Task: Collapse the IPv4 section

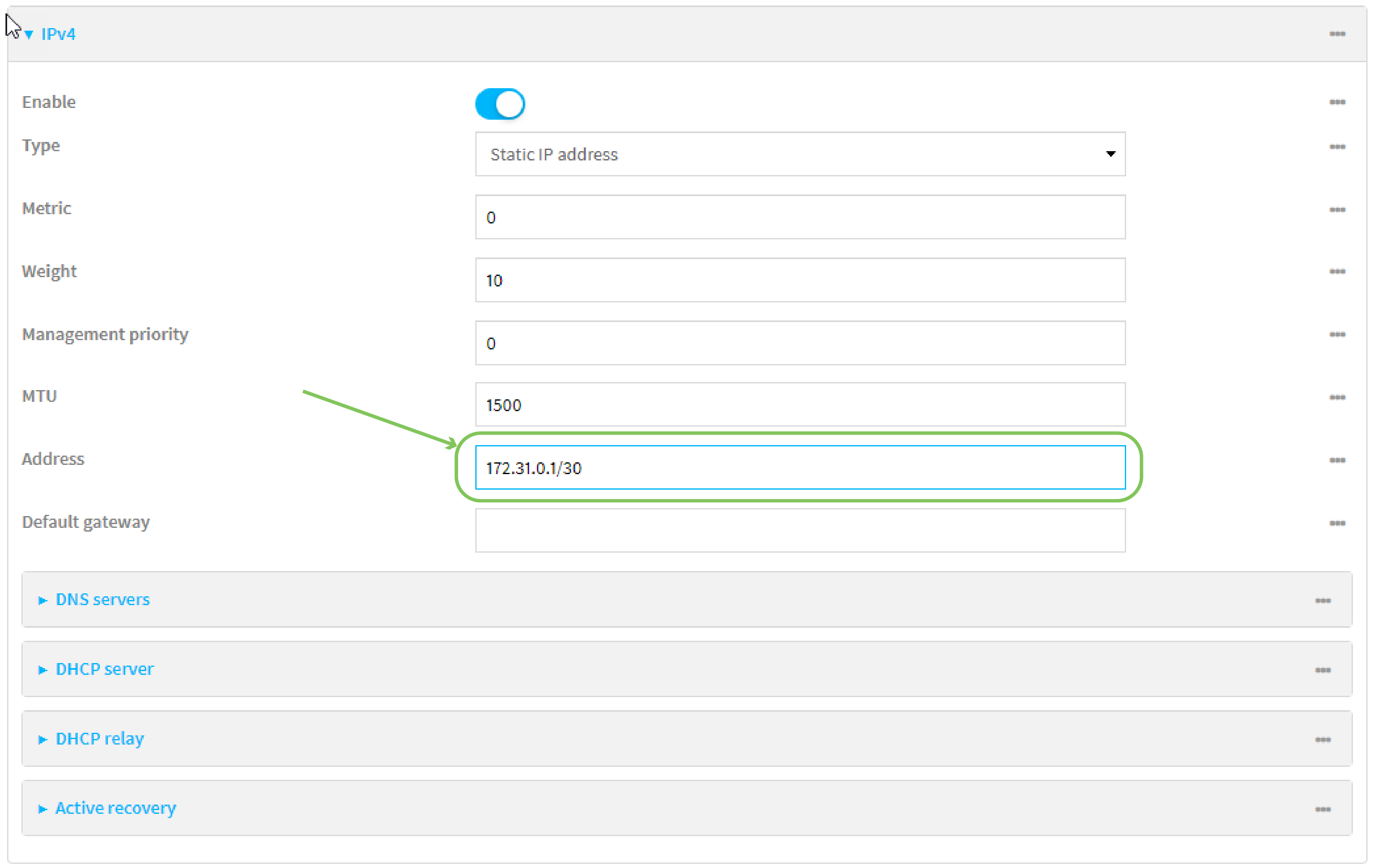Action: tap(57, 34)
